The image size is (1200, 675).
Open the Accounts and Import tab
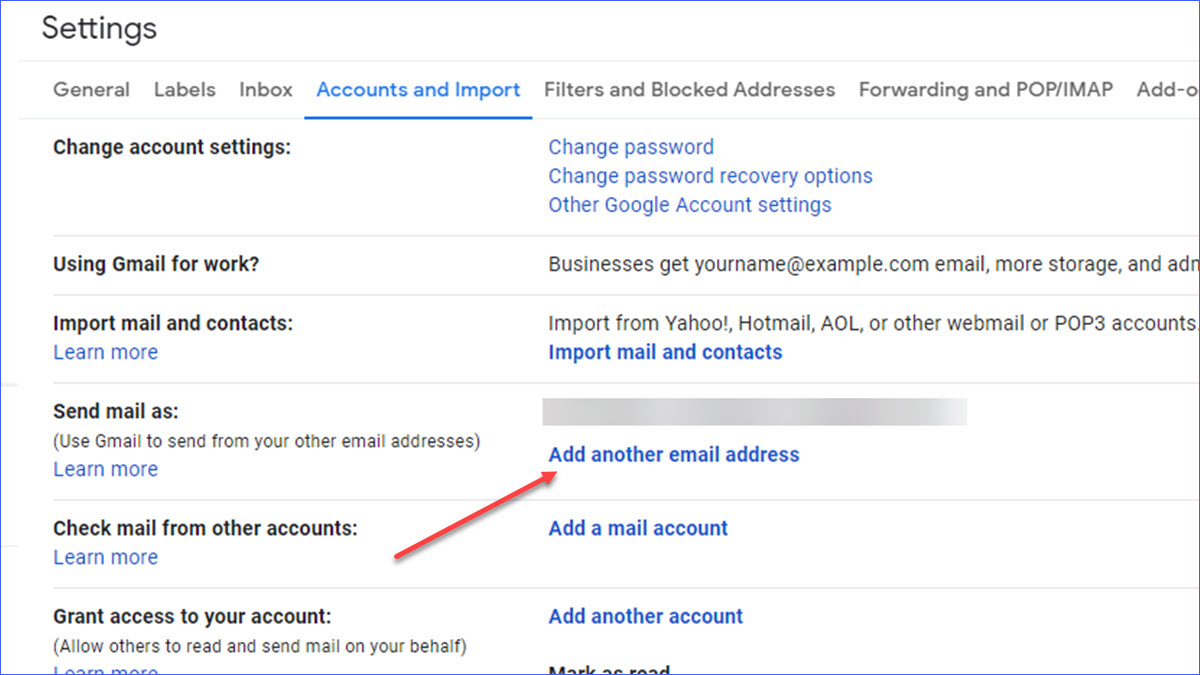click(418, 89)
